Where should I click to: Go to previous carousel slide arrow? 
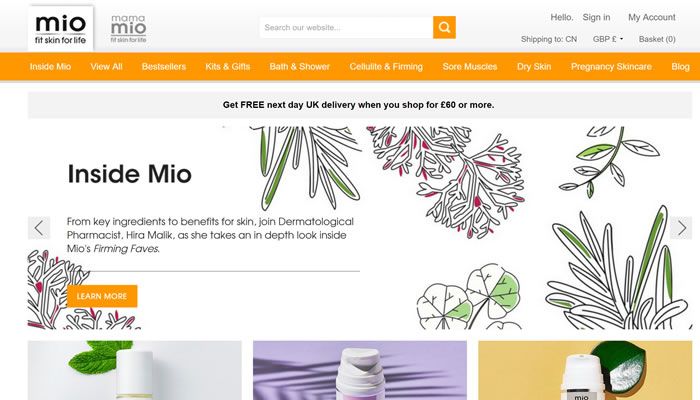click(39, 228)
